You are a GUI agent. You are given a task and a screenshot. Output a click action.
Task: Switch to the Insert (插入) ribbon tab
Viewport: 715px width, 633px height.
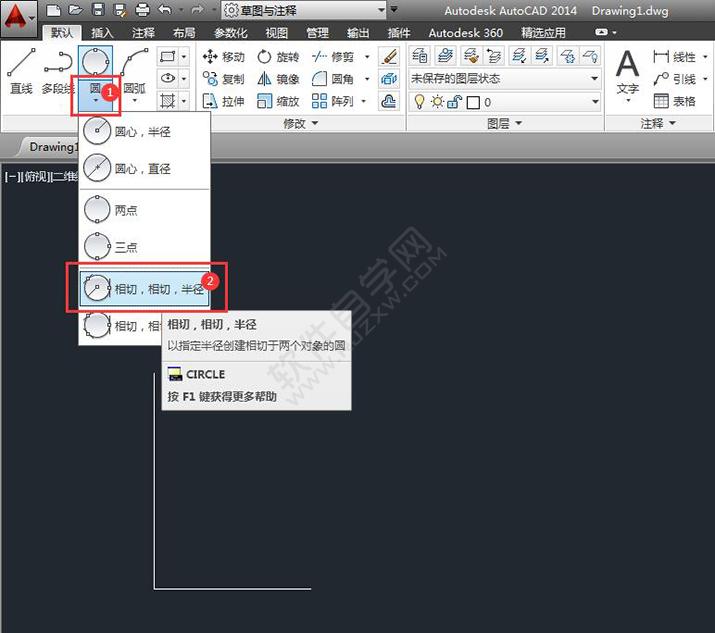click(x=102, y=33)
